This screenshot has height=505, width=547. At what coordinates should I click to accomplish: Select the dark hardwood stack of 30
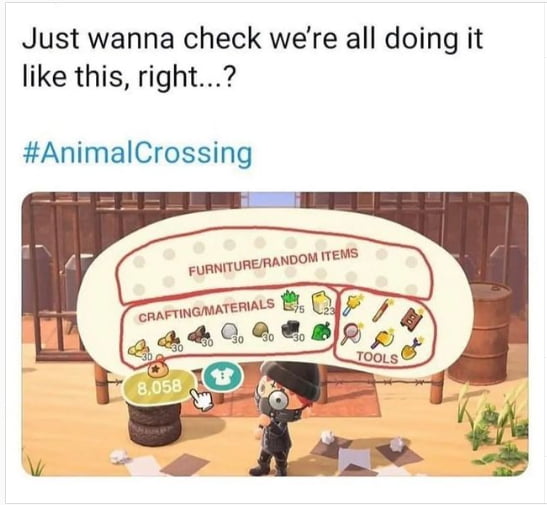[199, 335]
